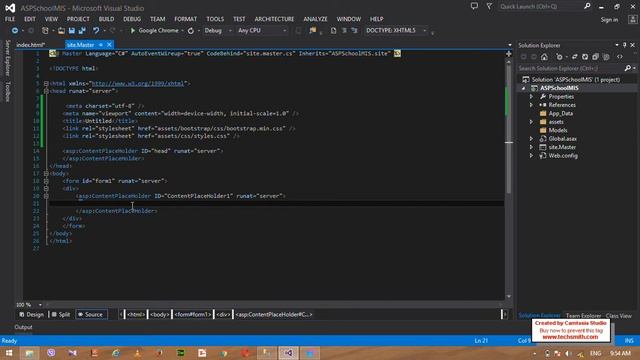Expand the Global.asax node
Viewport: 640px width, 360px height.
tap(531, 139)
